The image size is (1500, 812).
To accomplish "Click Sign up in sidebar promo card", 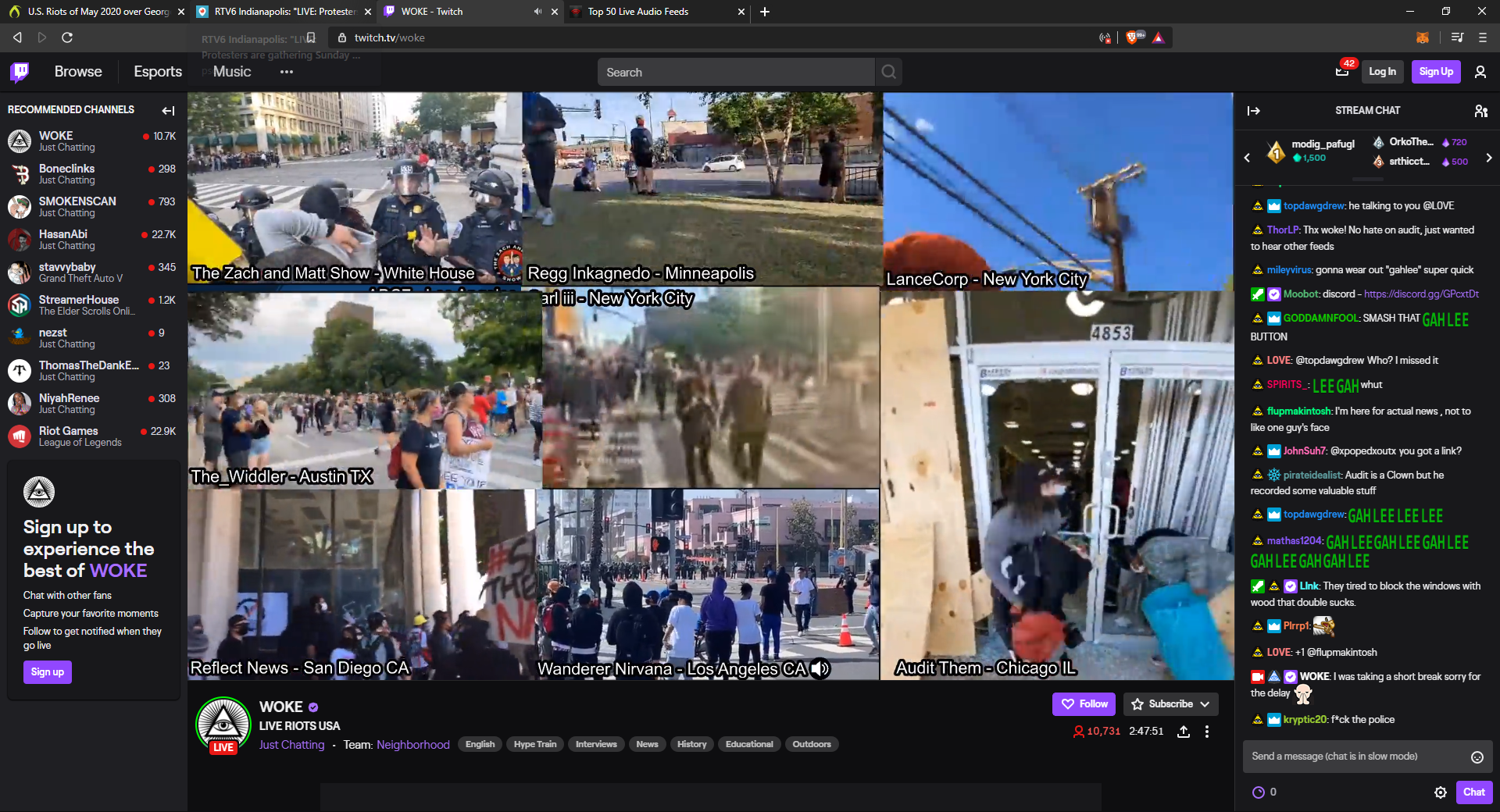I will (48, 672).
